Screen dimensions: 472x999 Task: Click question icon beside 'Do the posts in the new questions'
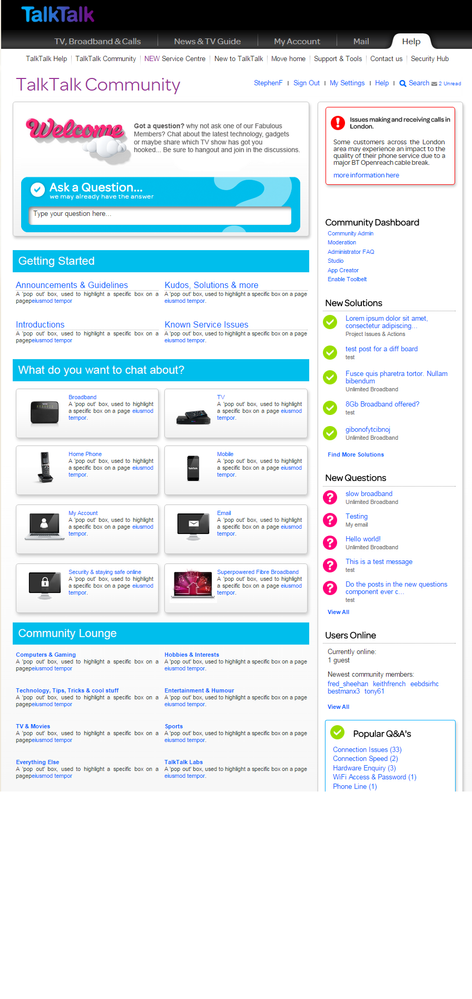pyautogui.click(x=330, y=588)
